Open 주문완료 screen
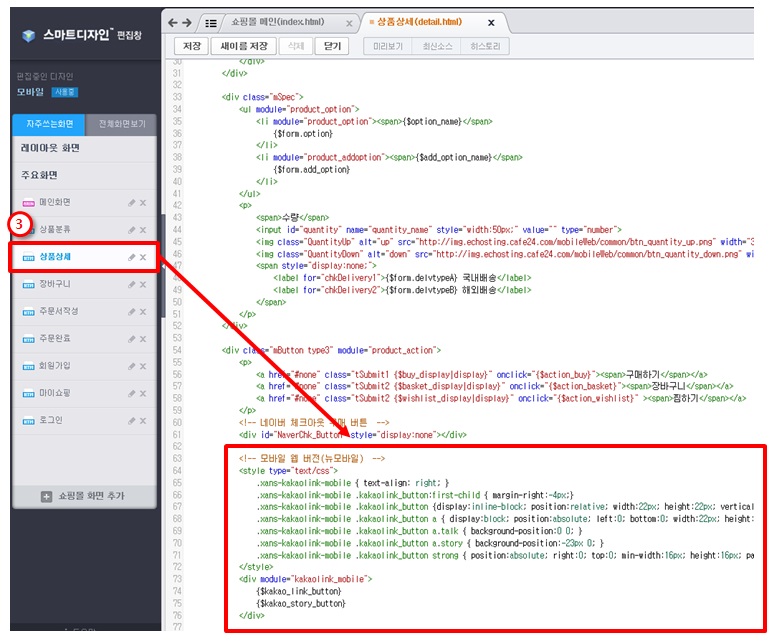 [55, 338]
